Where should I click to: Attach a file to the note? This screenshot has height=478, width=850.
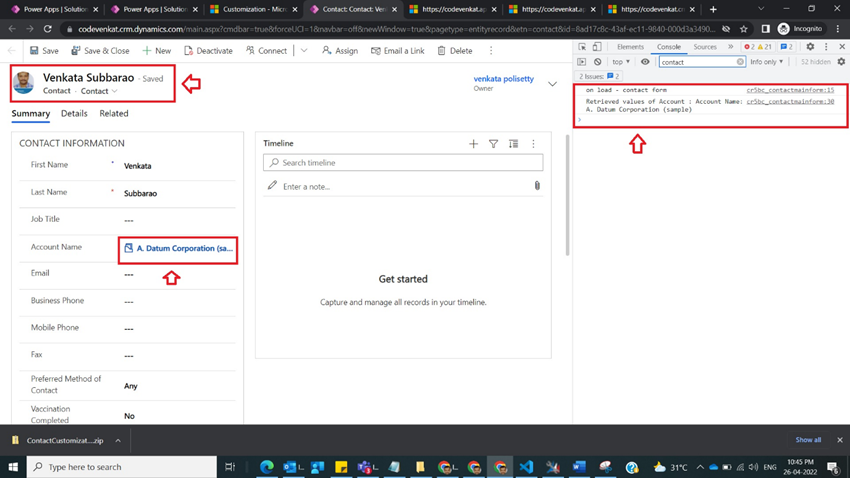537,186
